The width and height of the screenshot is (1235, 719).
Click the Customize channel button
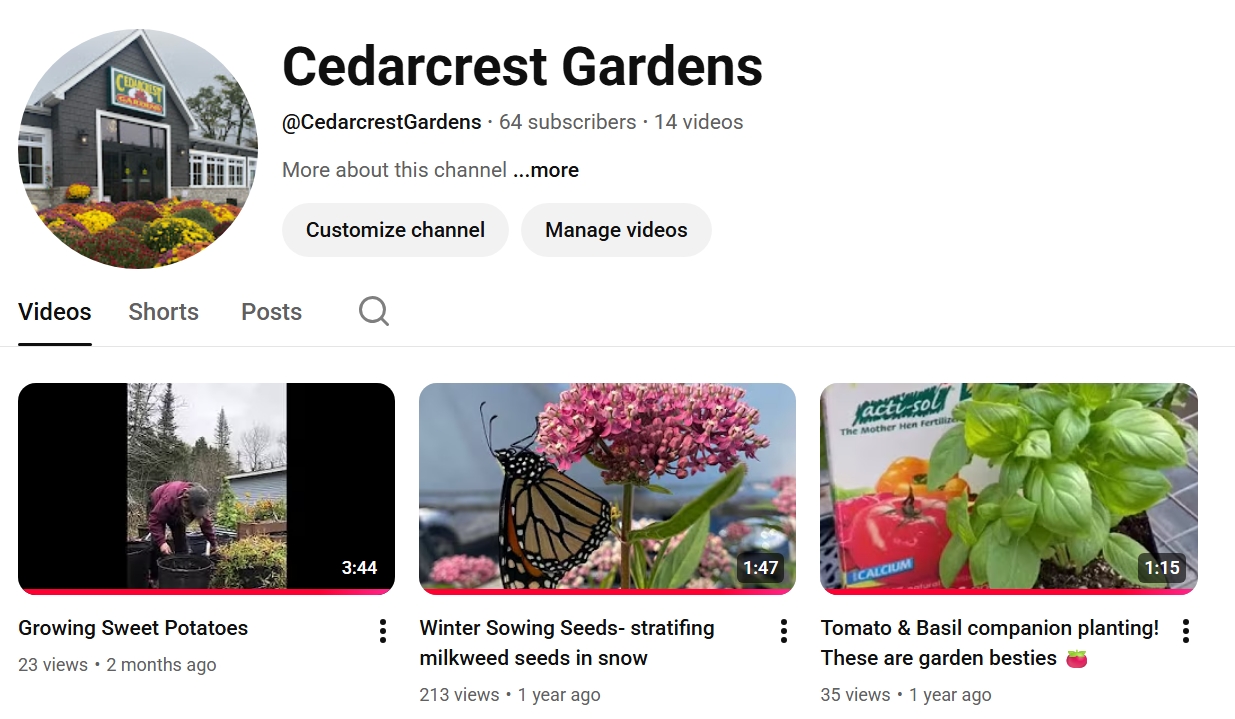coord(395,230)
